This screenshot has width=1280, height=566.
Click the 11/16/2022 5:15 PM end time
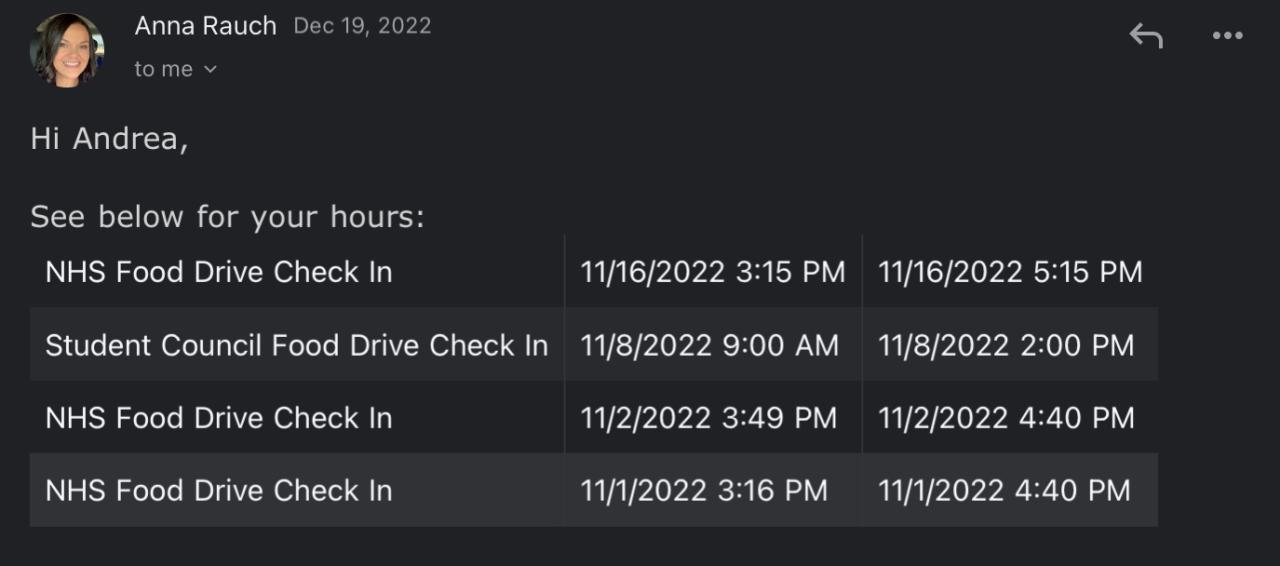1009,272
